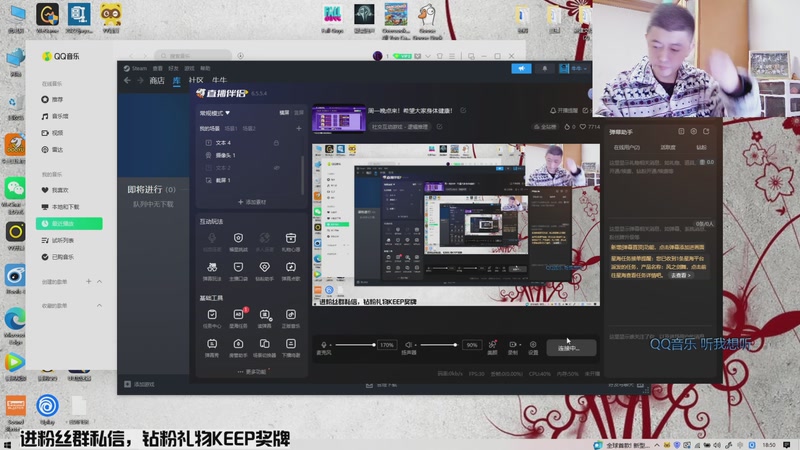The height and width of the screenshot is (450, 800).
Task: Click the stream cover thumbnail
Action: 339,119
